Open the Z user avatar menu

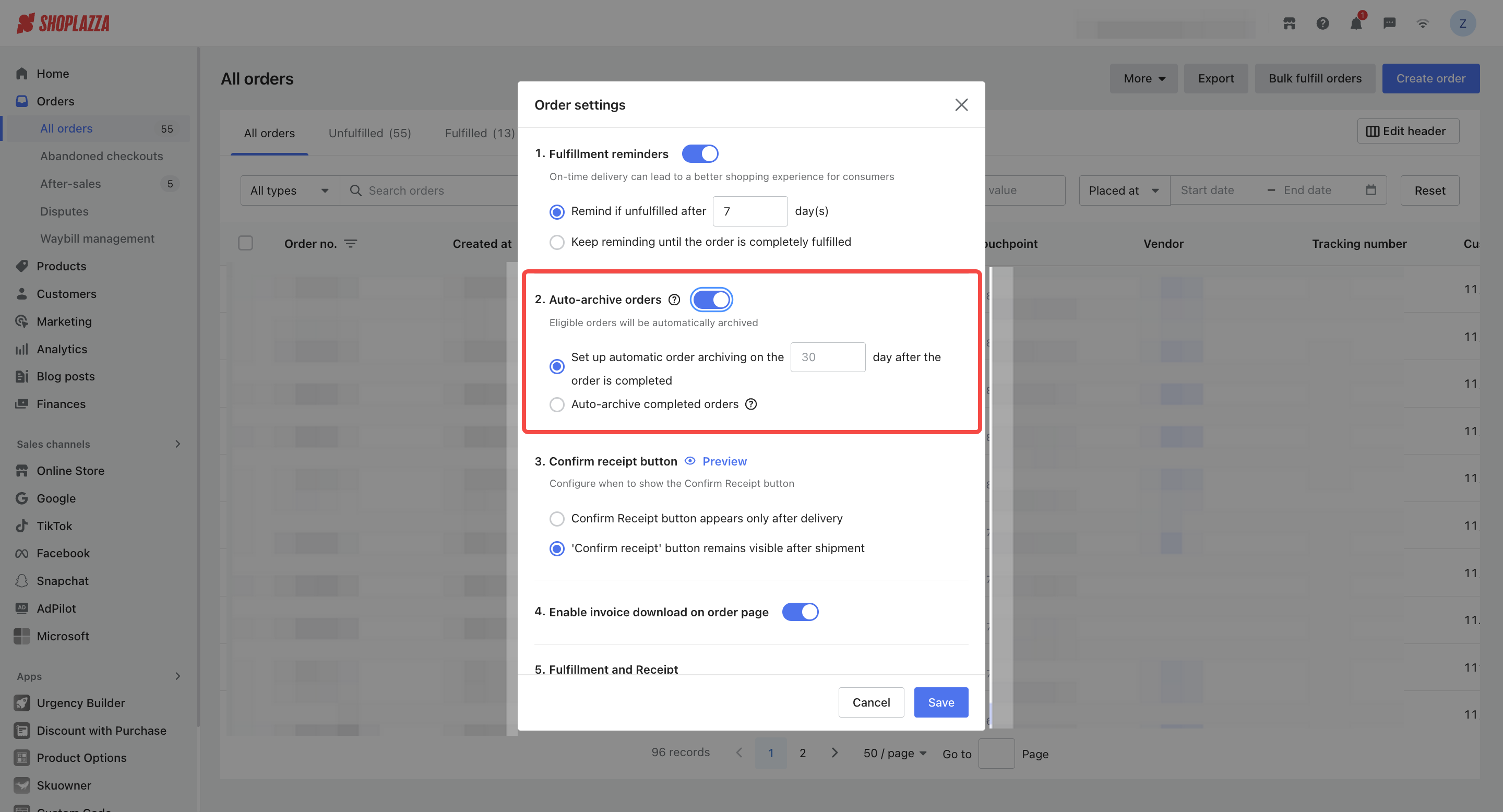coord(1462,23)
